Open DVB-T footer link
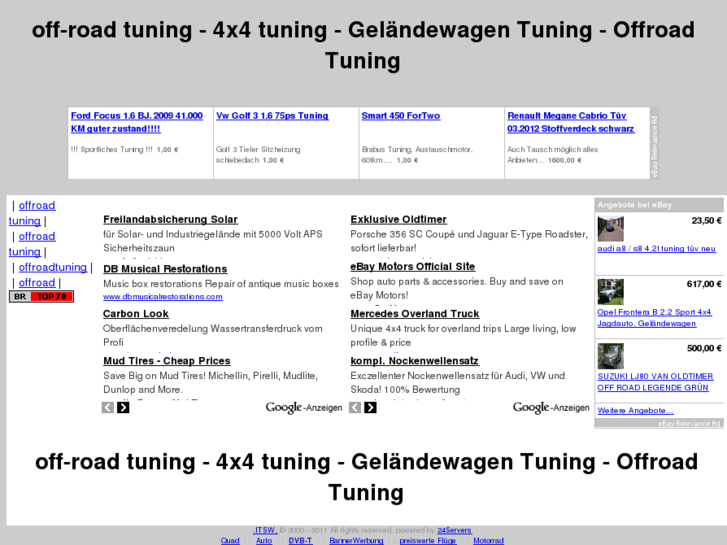The image size is (727, 545). (x=300, y=541)
